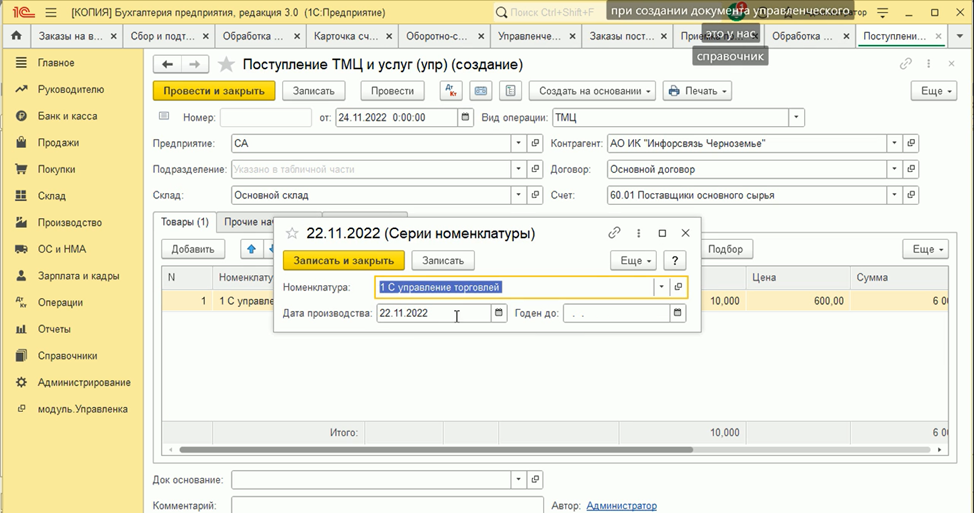Favorite the Серии номенклатуры dialog star

click(x=292, y=234)
